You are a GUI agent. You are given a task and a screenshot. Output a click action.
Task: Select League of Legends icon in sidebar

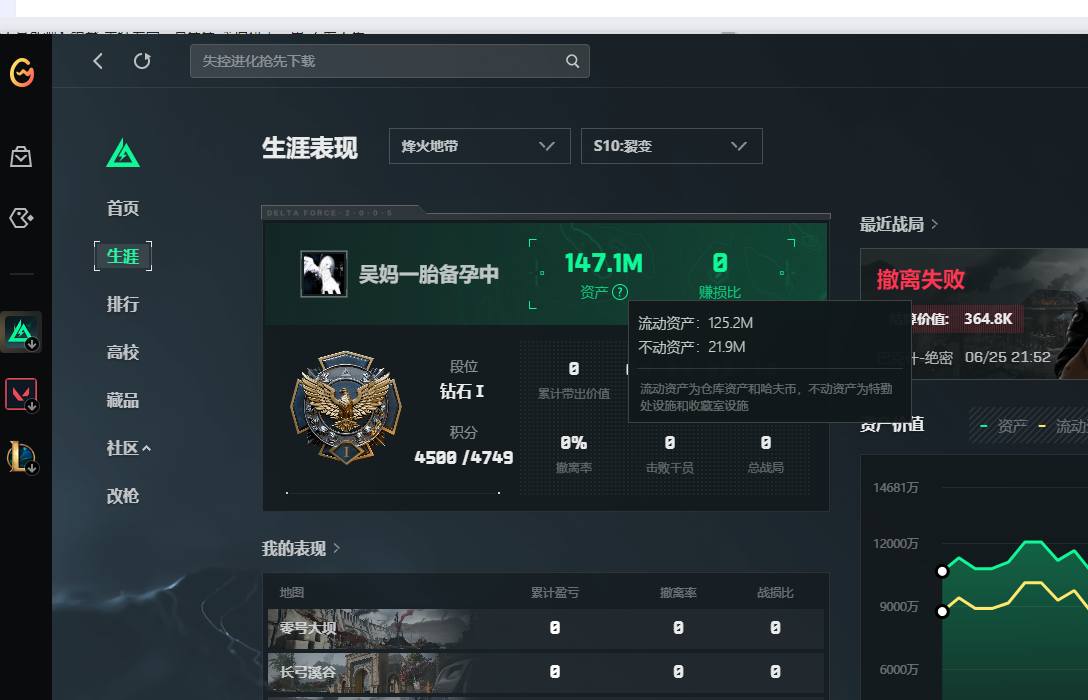tap(21, 456)
